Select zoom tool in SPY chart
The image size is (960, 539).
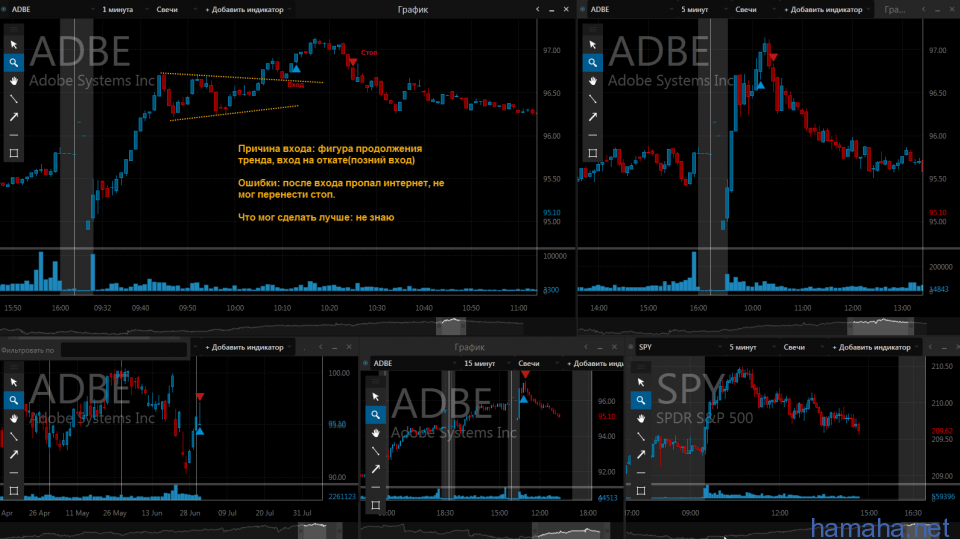pos(640,400)
